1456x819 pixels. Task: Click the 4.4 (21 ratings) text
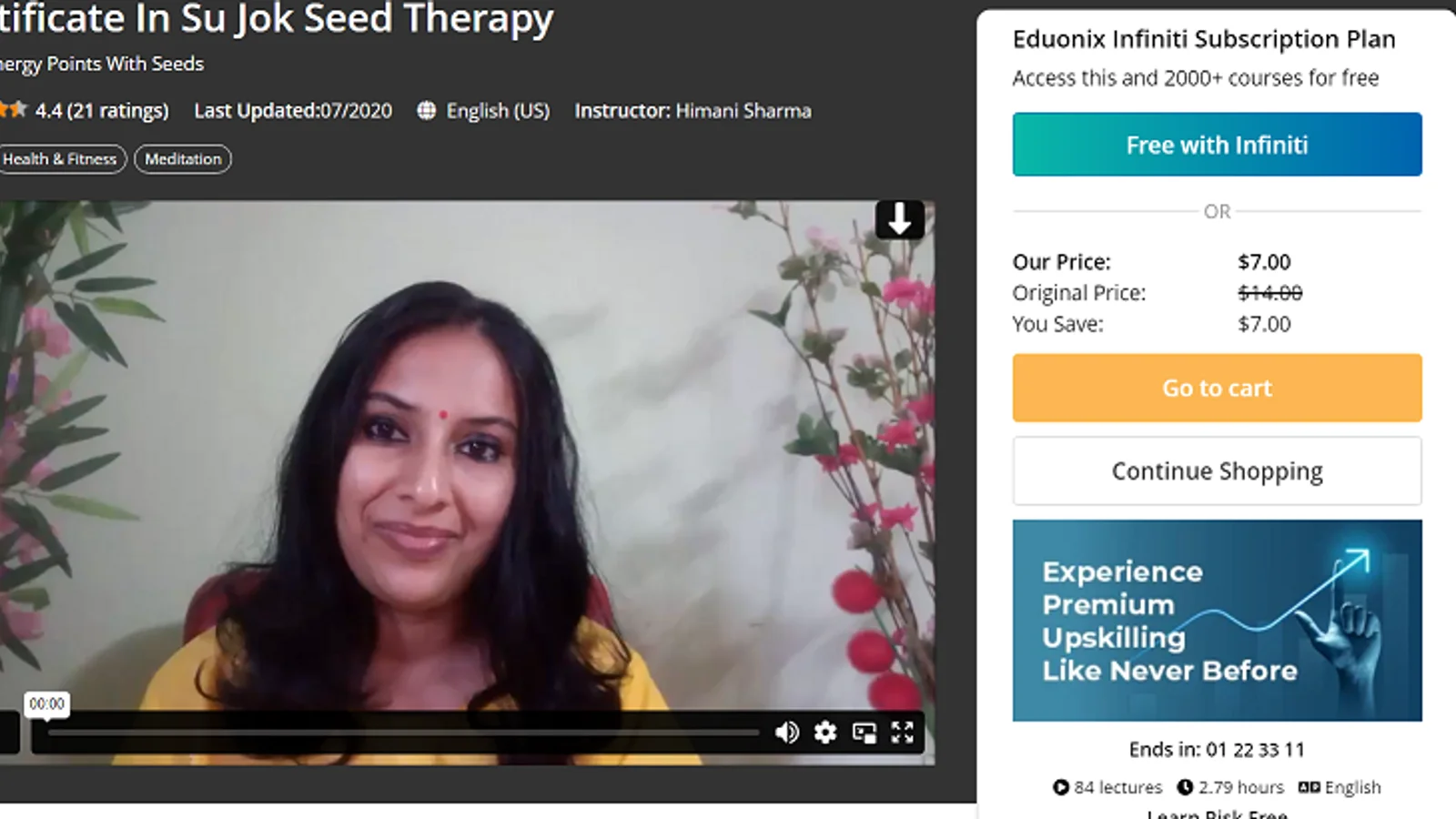[102, 111]
